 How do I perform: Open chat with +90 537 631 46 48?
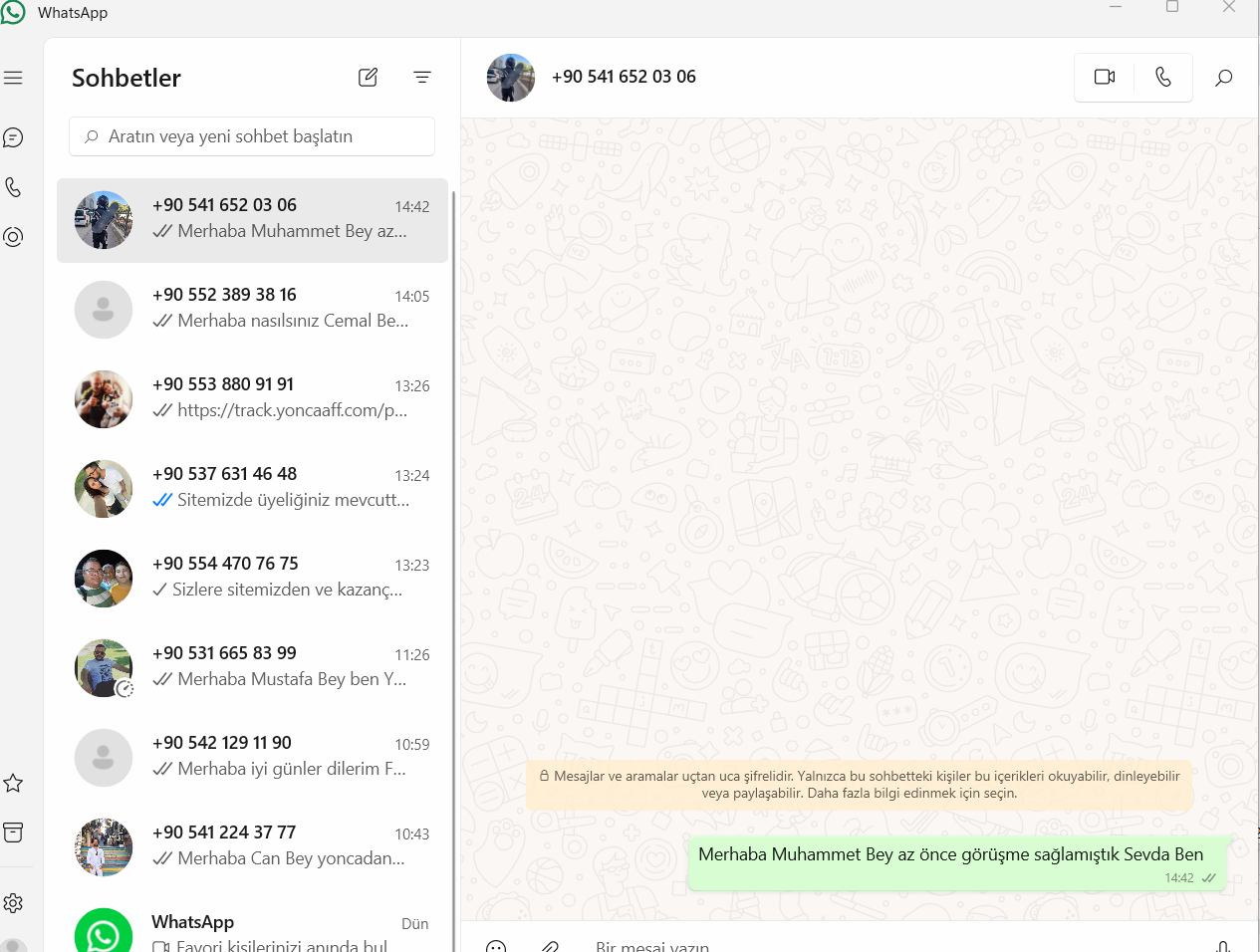coord(252,489)
